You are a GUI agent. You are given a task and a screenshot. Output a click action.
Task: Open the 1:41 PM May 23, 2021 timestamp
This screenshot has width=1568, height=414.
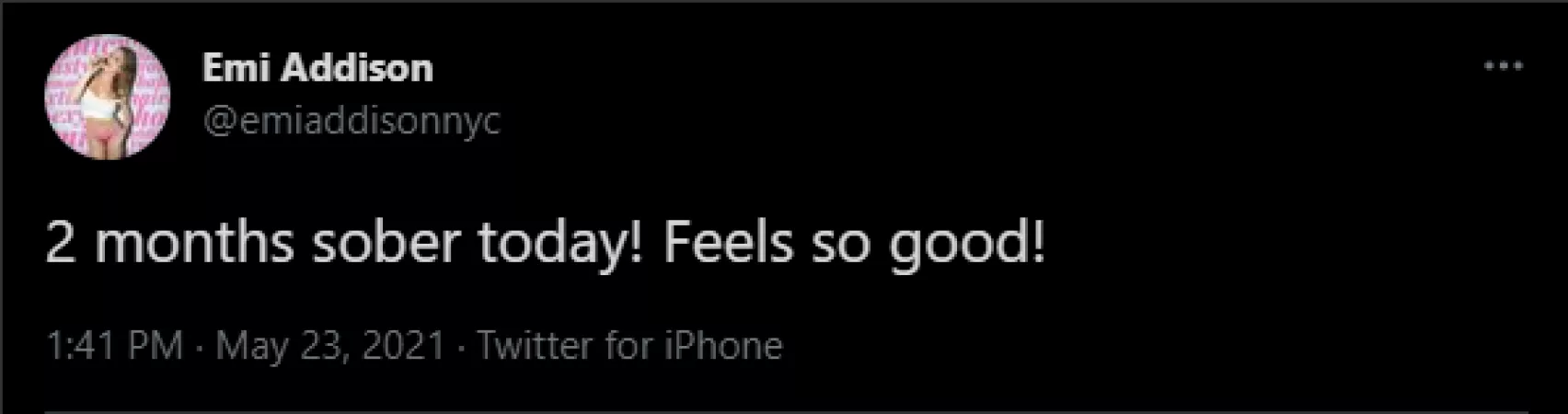coord(246,346)
